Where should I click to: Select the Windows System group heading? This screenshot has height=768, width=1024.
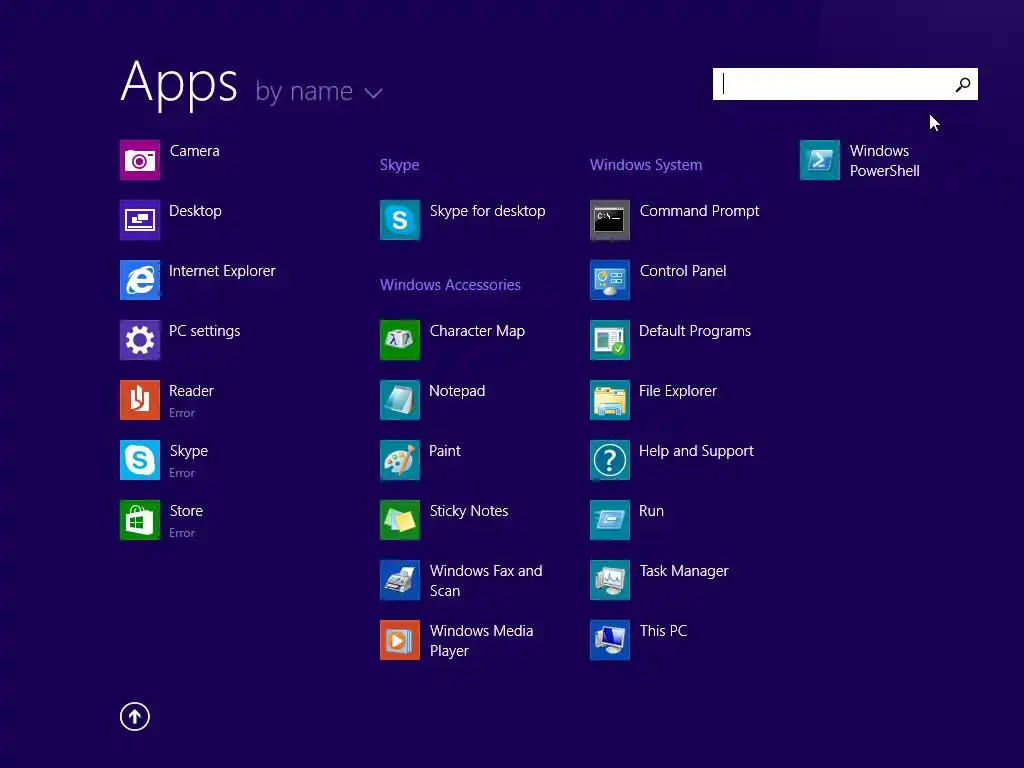646,165
